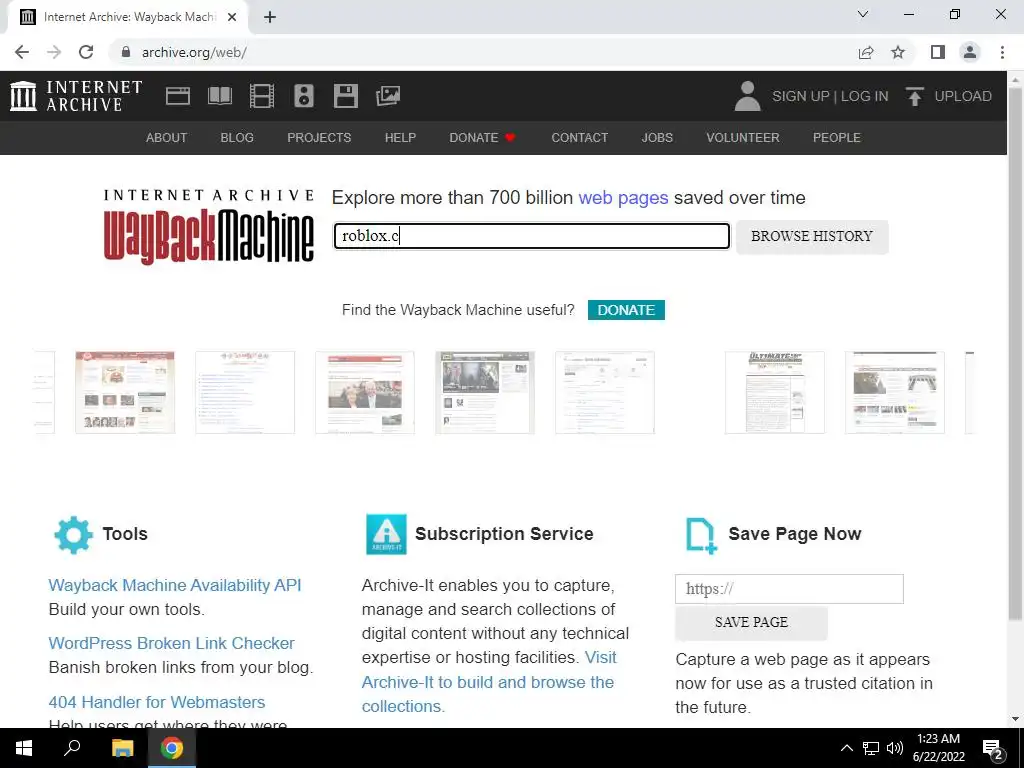The height and width of the screenshot is (768, 1024).
Task: Open the Video film-strip icon
Action: pos(262,96)
